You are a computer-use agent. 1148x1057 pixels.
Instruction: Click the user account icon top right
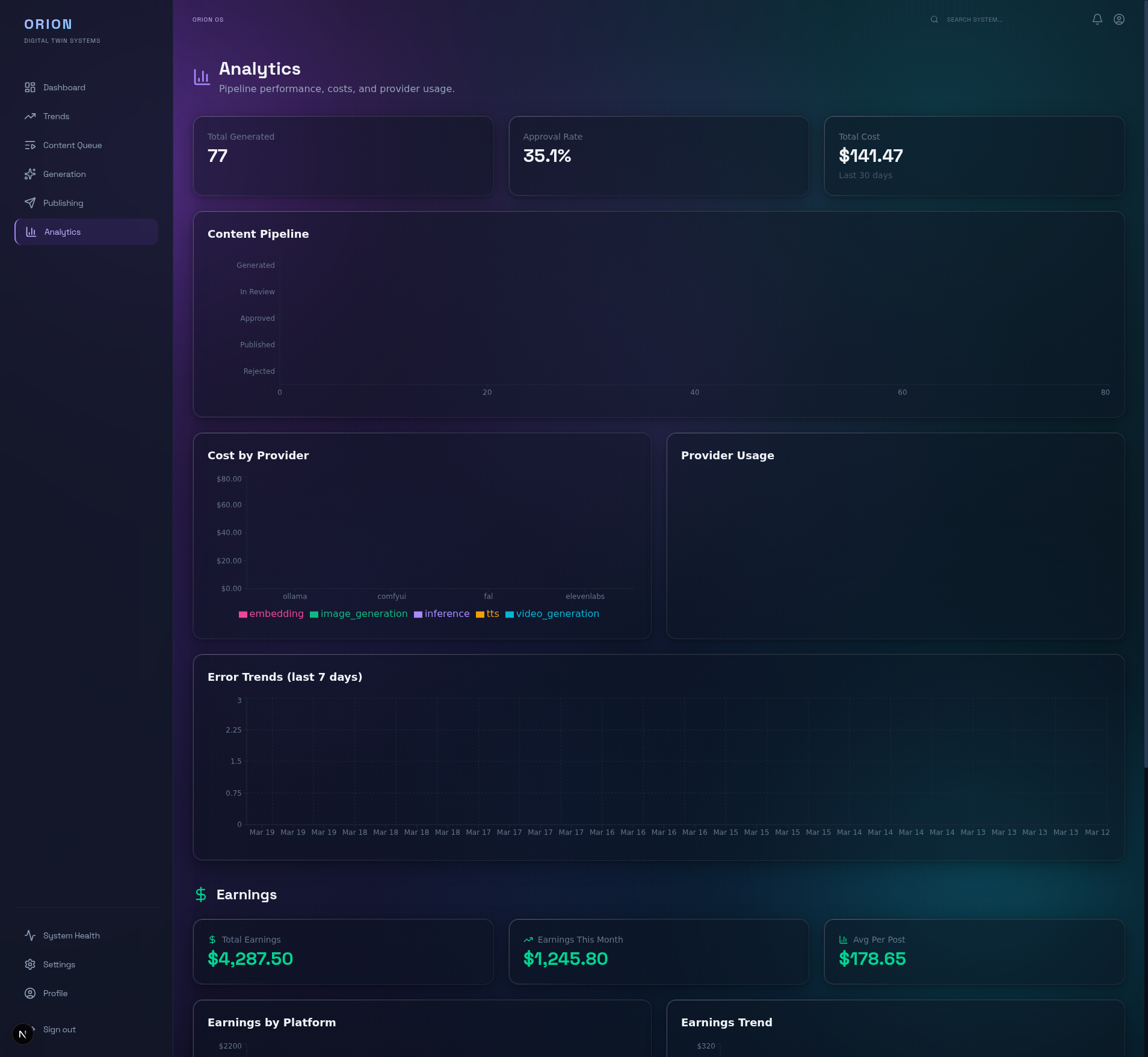tap(1119, 19)
